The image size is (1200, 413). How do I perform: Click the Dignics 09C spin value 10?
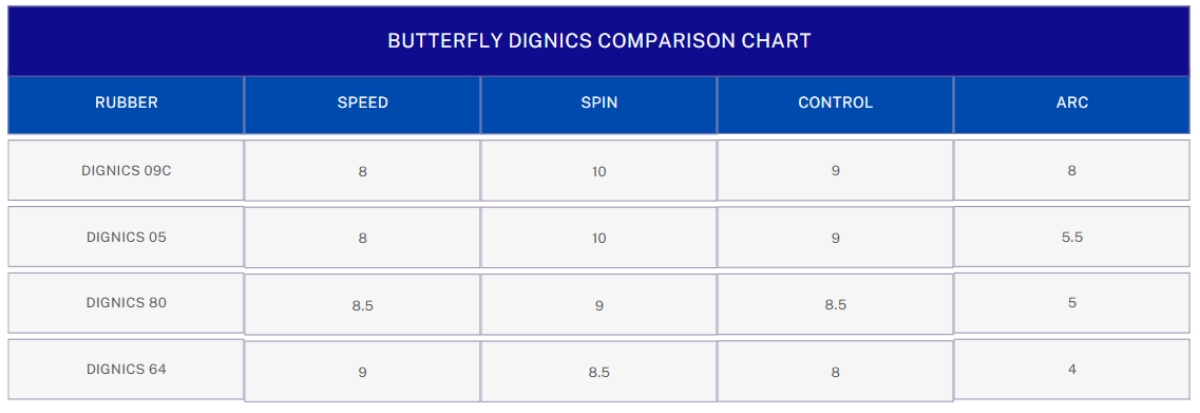pyautogui.click(x=598, y=172)
